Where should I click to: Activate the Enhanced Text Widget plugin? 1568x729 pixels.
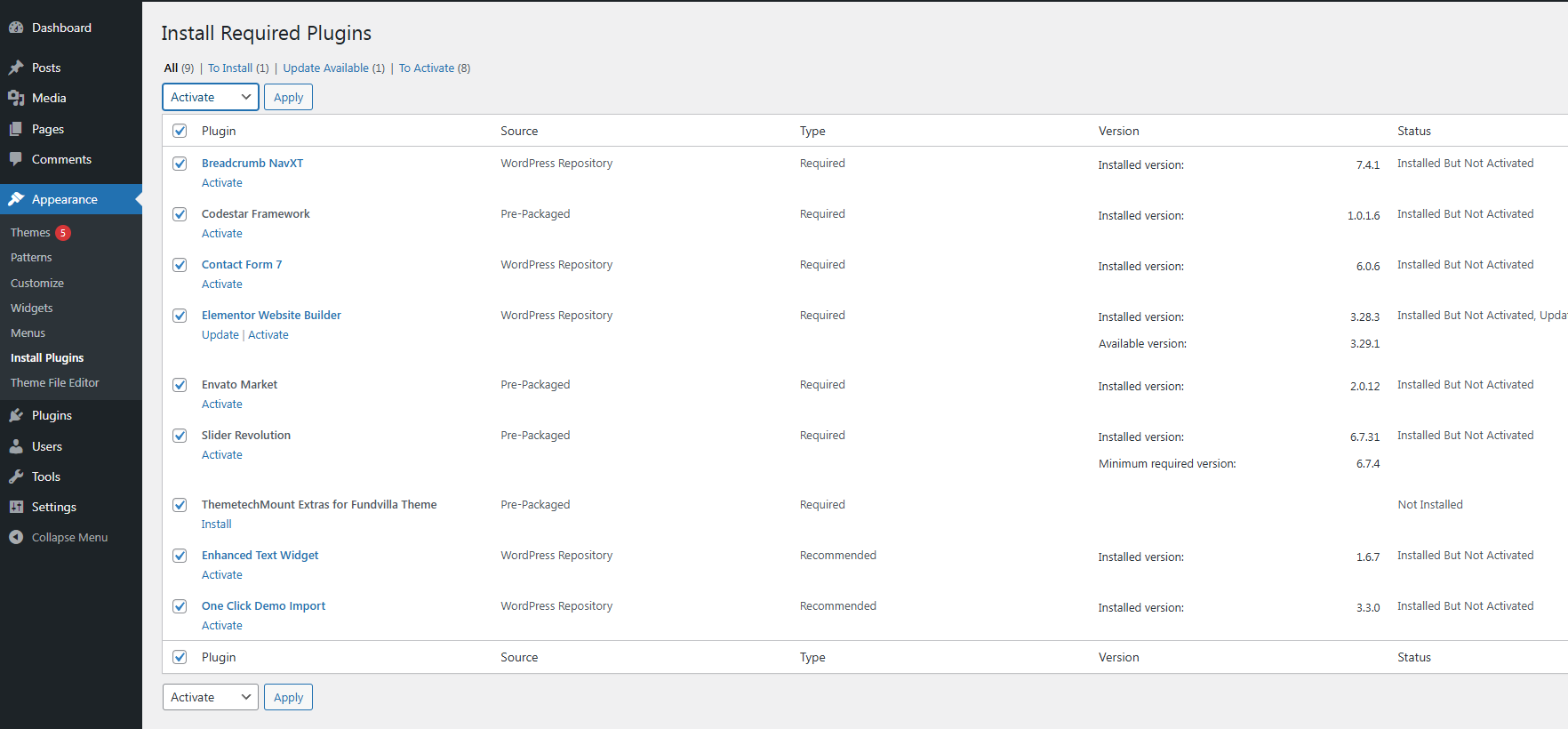coord(222,574)
